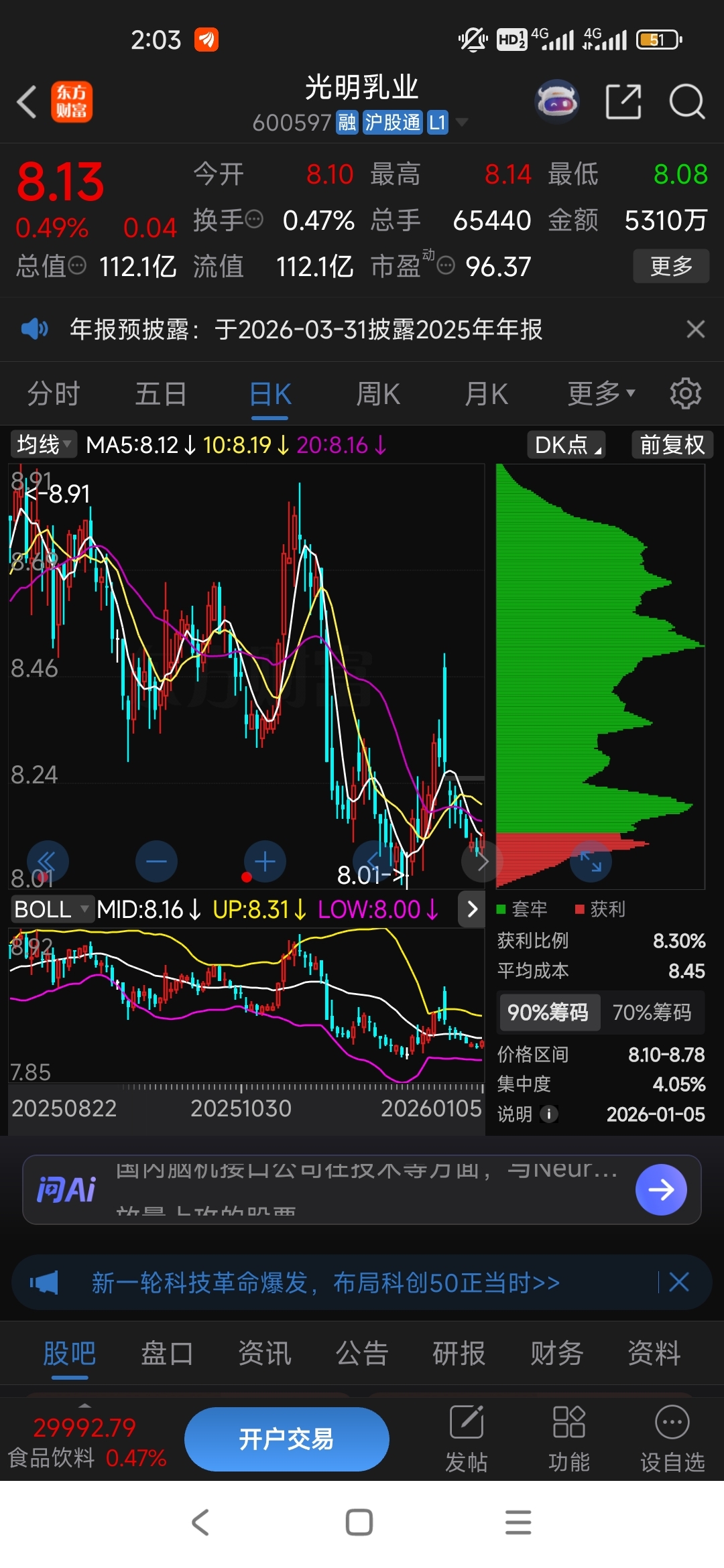Play the announcement speaker icon
Image resolution: width=724 pixels, height=1568 pixels.
pos(34,329)
